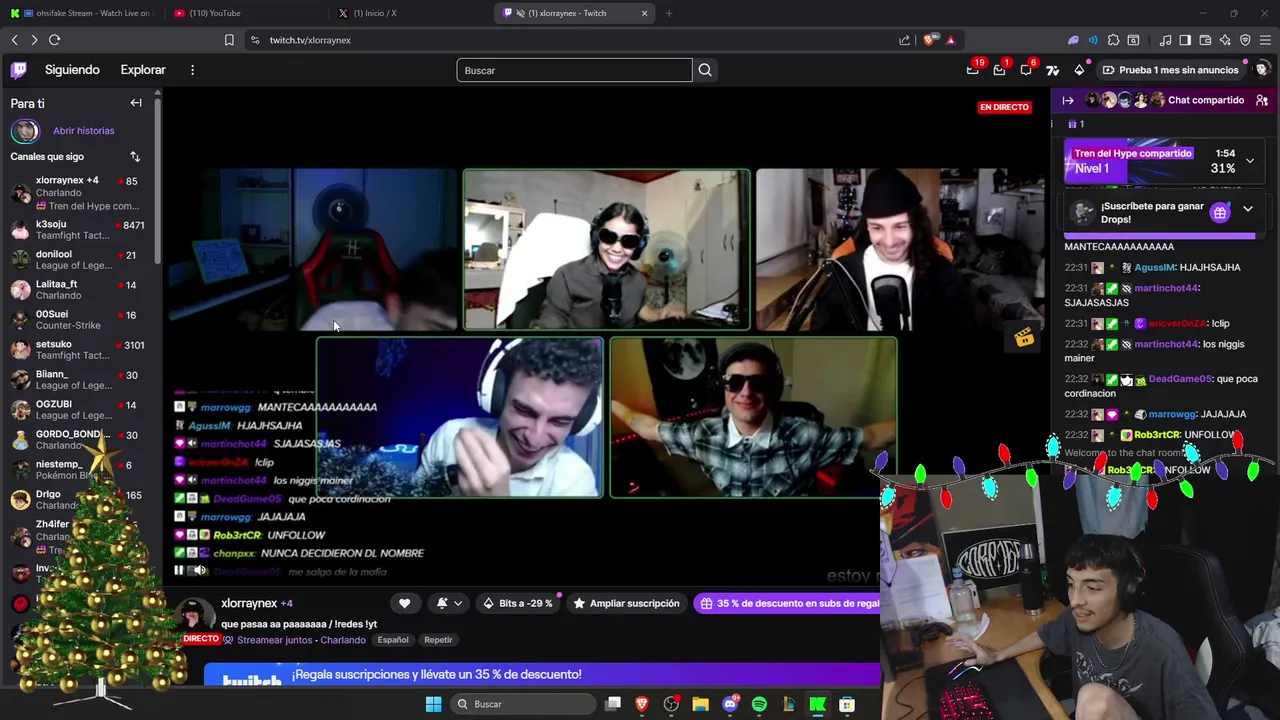The image size is (1280, 720).
Task: Click the Windows Start button
Action: tap(433, 704)
